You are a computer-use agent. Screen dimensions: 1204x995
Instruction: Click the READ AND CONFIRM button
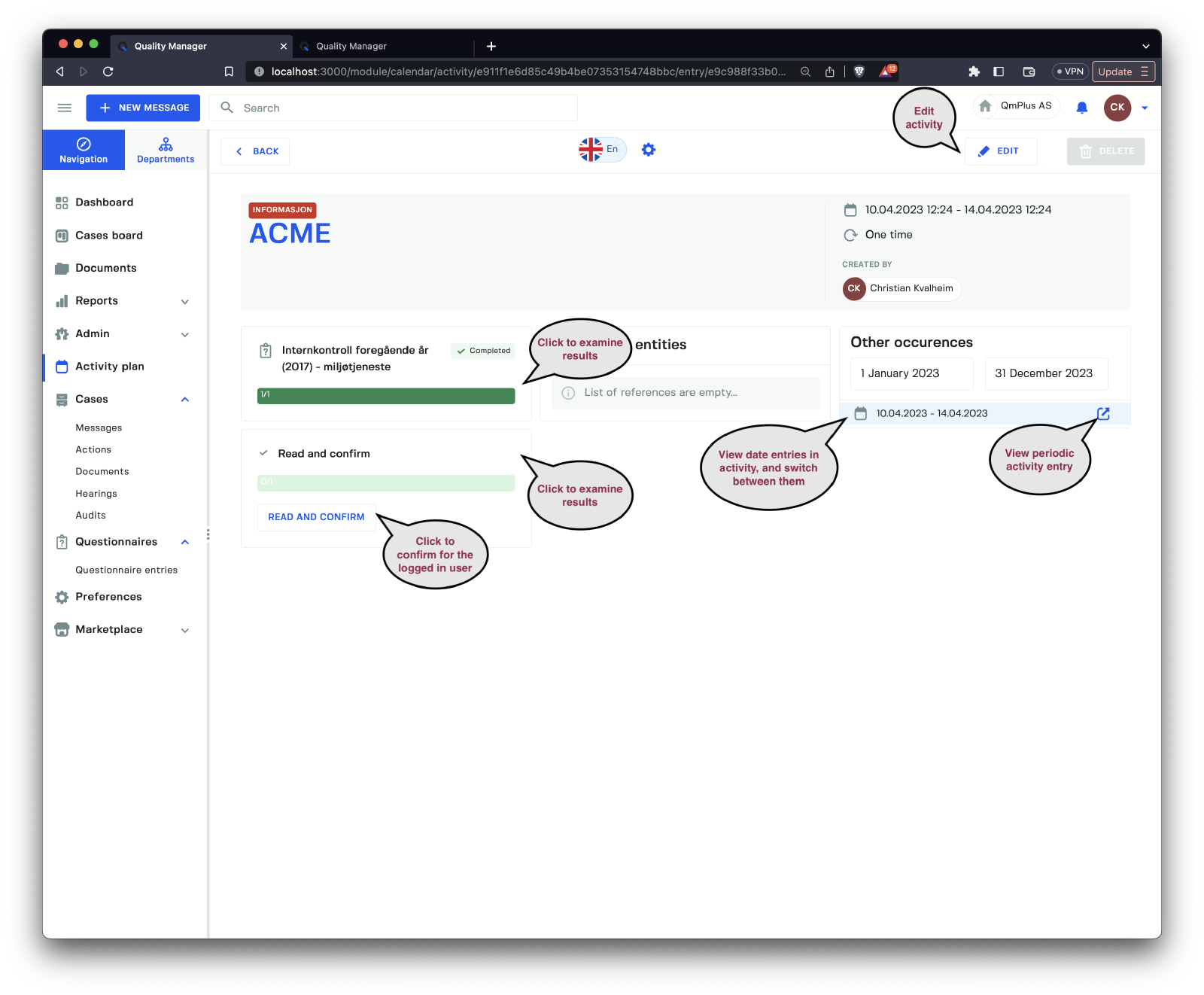tap(316, 517)
